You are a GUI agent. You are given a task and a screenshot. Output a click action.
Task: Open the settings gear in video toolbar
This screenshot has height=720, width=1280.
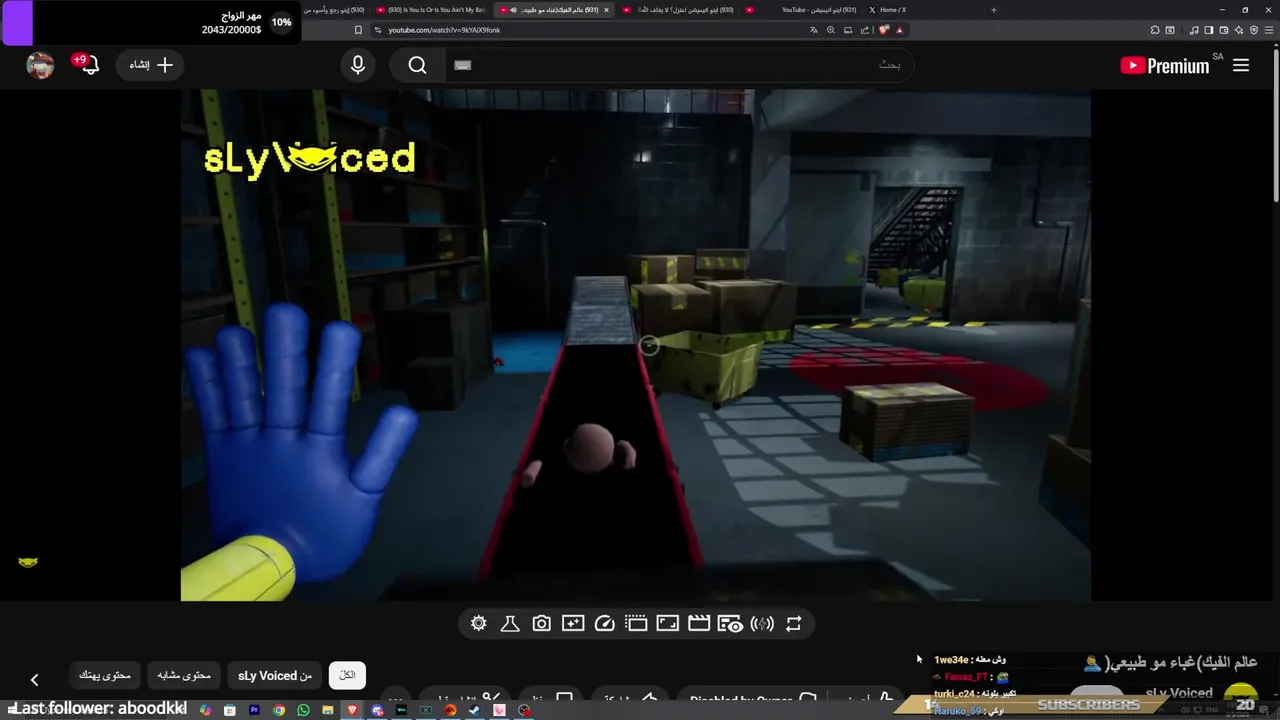click(x=479, y=624)
